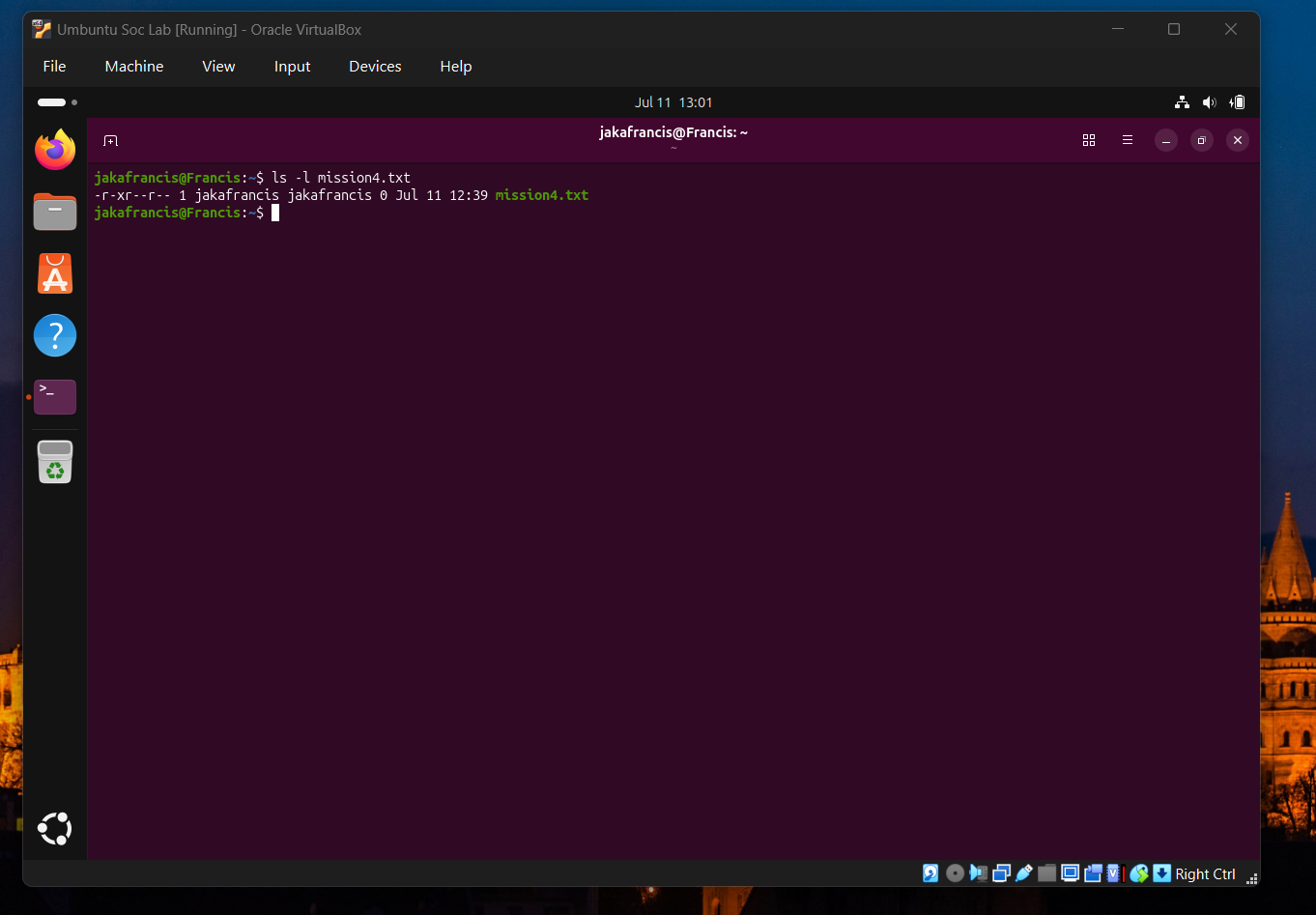Screen dimensions: 1316x915
Task: Open the Machine menu
Action: click(134, 66)
